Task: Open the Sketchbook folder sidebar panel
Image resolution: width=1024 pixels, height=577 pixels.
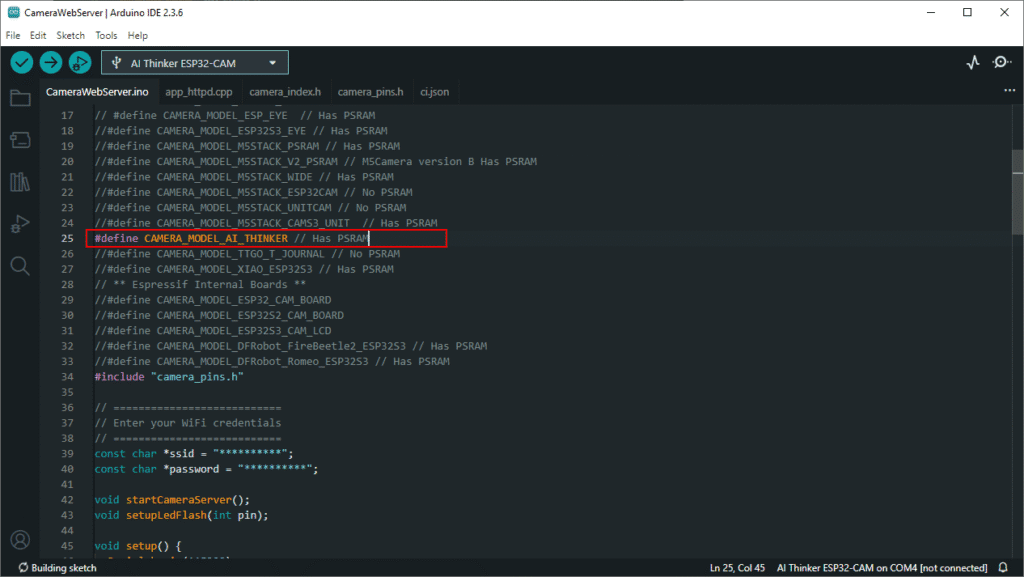Action: [19, 98]
